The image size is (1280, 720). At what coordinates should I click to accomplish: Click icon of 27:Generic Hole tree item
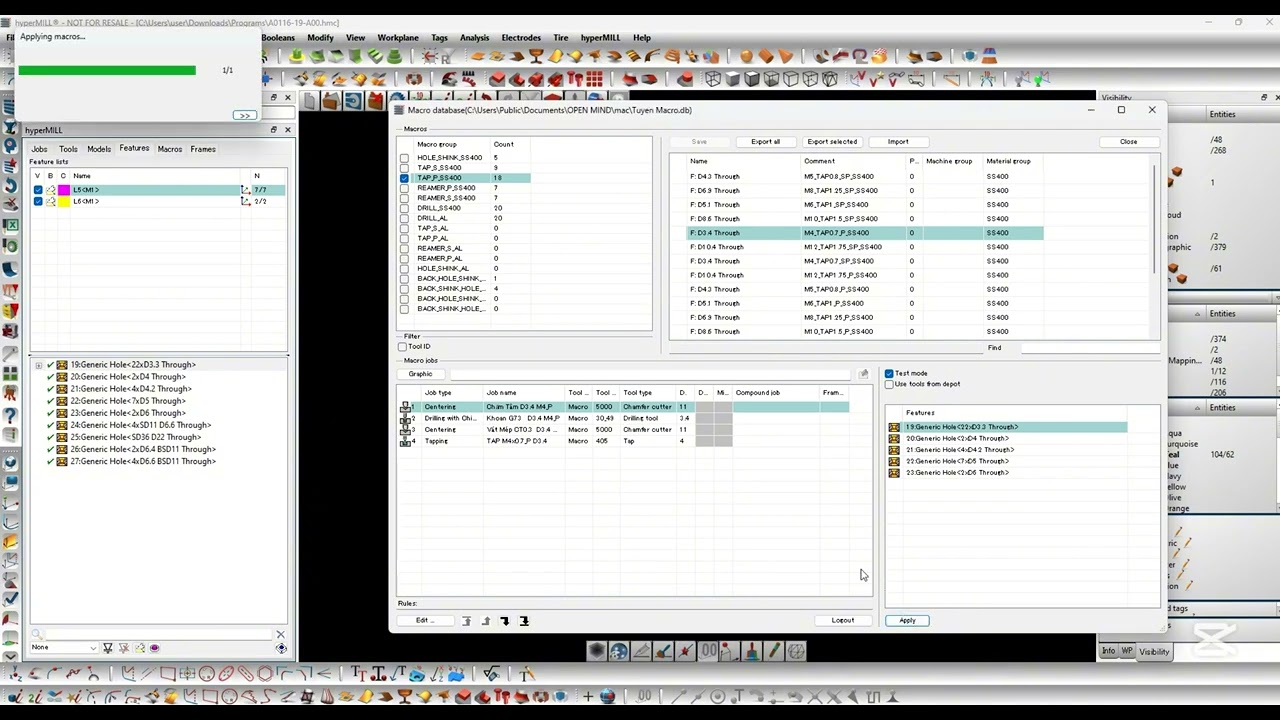point(62,461)
